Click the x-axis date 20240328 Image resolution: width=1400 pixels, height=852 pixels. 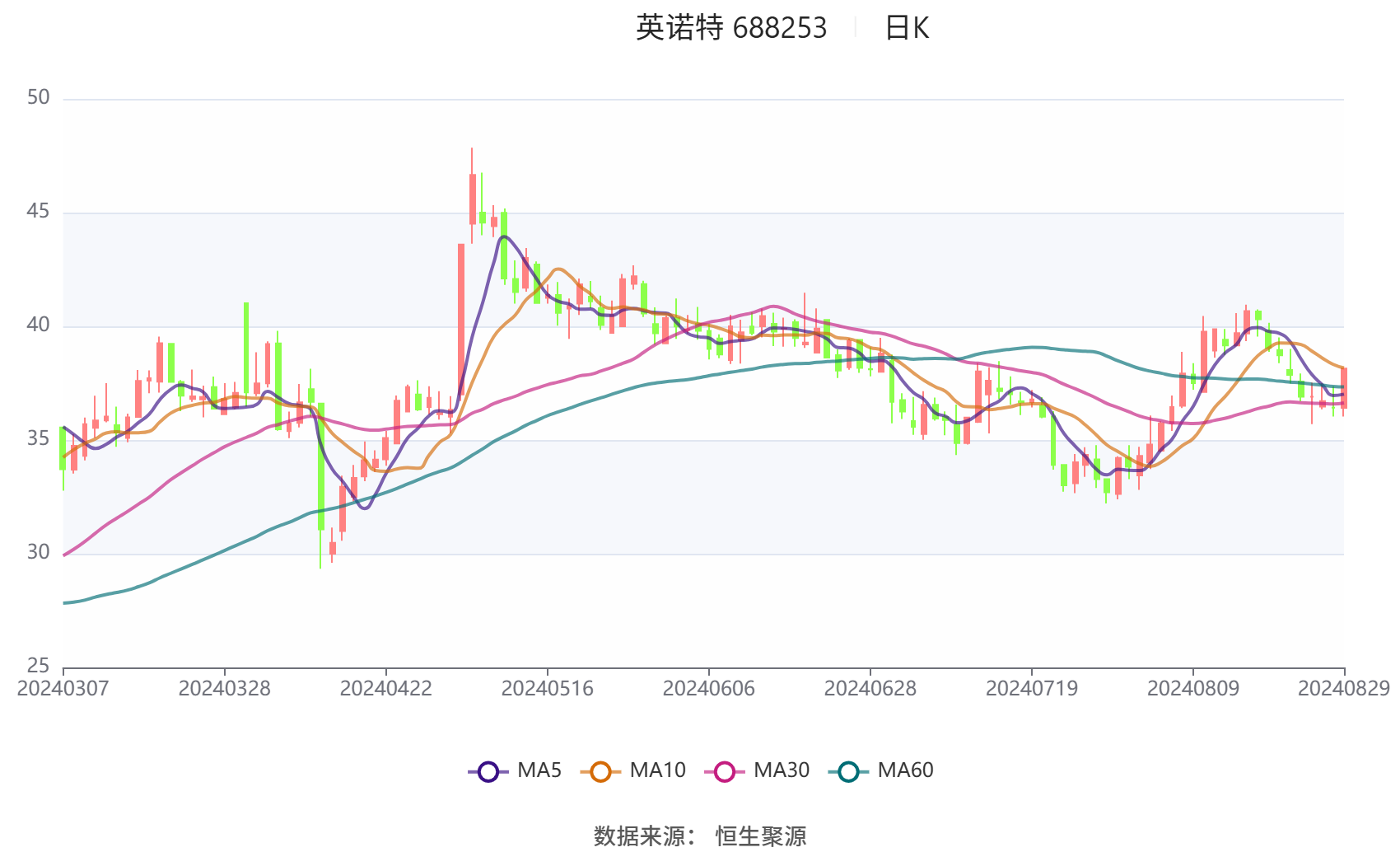(x=224, y=689)
